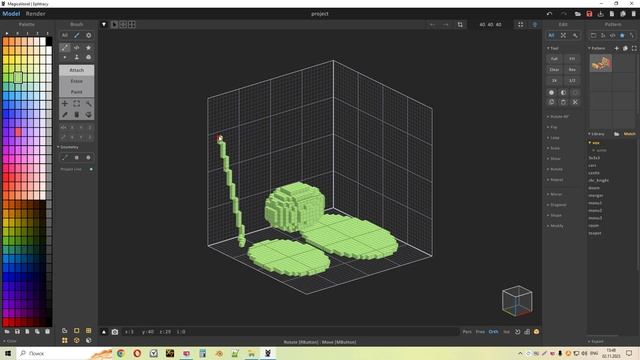The image size is (640, 360).
Task: Click the 40 40 40 model size field
Action: (x=490, y=24)
